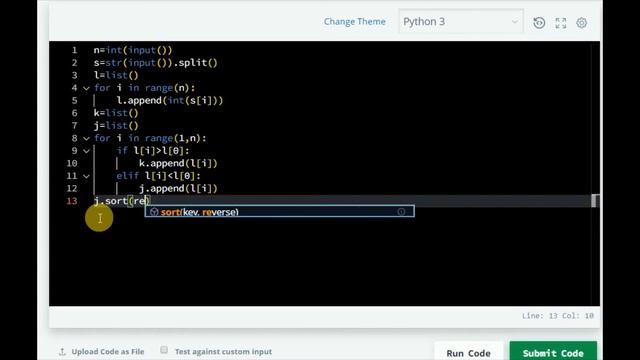Click the Change Theme link
The image size is (640, 360).
coord(354,22)
